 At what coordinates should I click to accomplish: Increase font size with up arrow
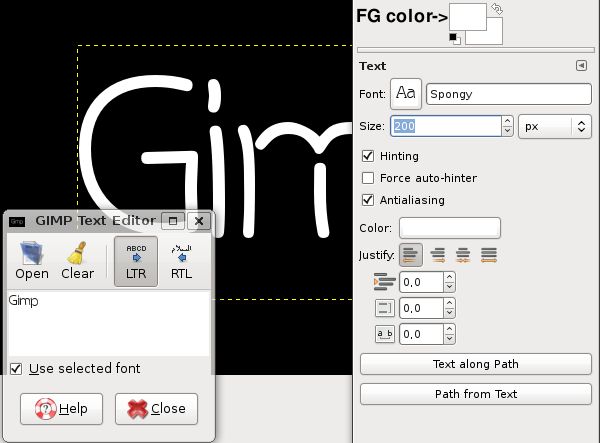[507, 121]
